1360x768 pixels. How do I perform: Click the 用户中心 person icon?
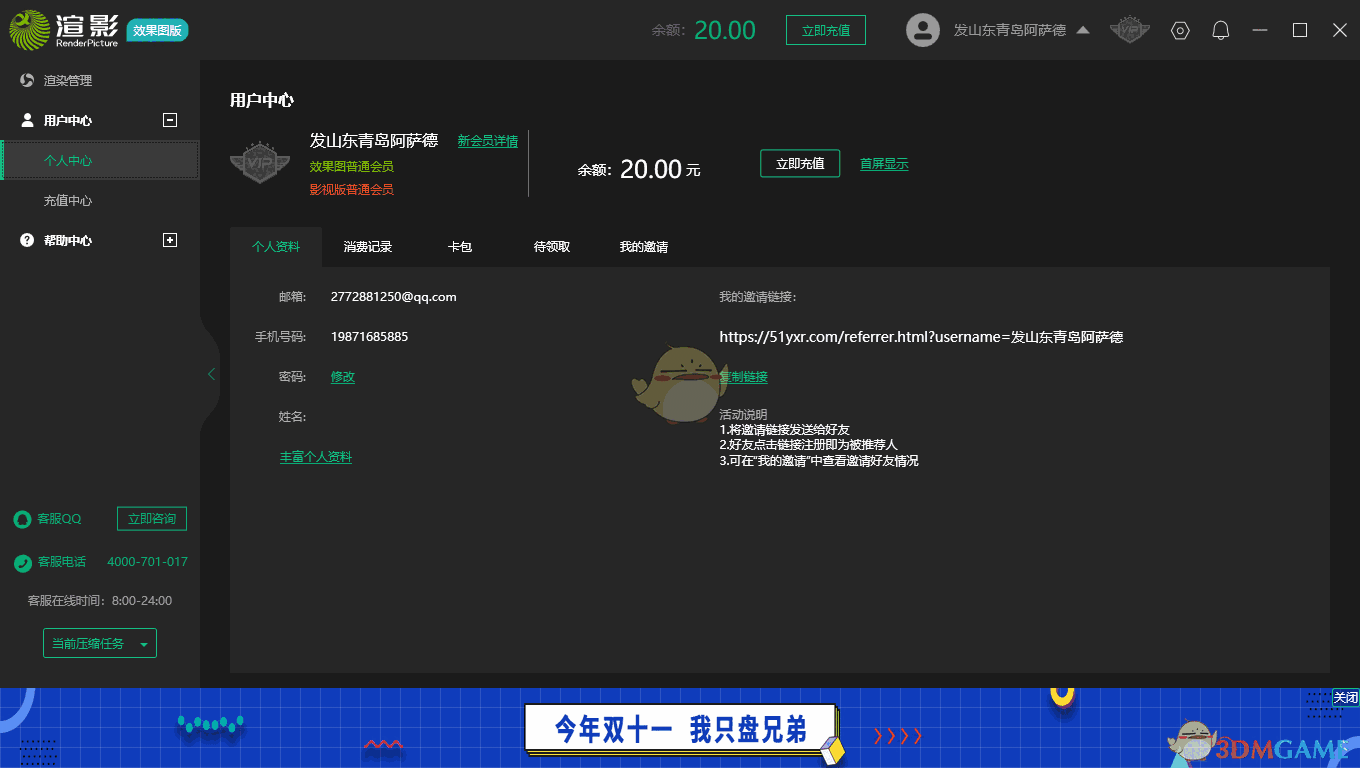click(x=26, y=120)
